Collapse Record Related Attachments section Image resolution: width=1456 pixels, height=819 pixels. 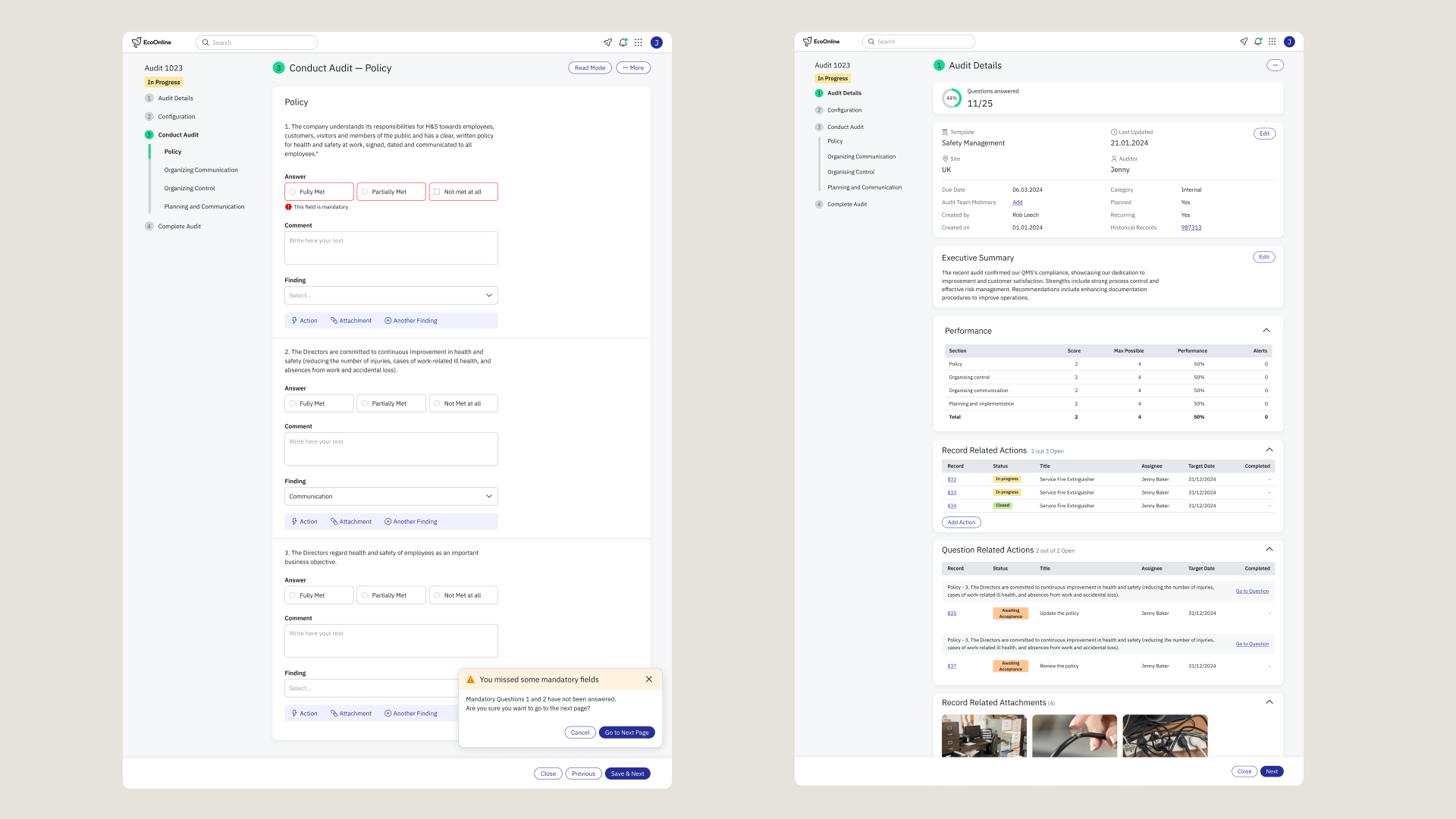pos(1269,702)
